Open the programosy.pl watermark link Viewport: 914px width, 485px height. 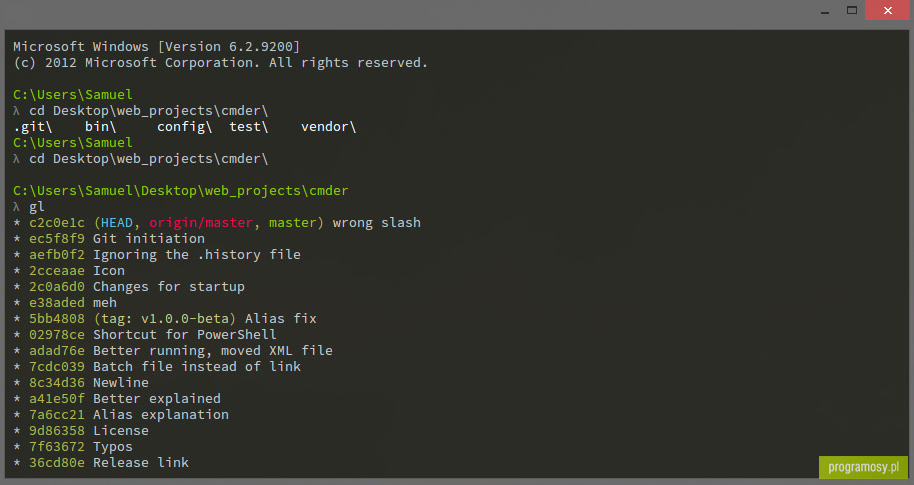(863, 468)
